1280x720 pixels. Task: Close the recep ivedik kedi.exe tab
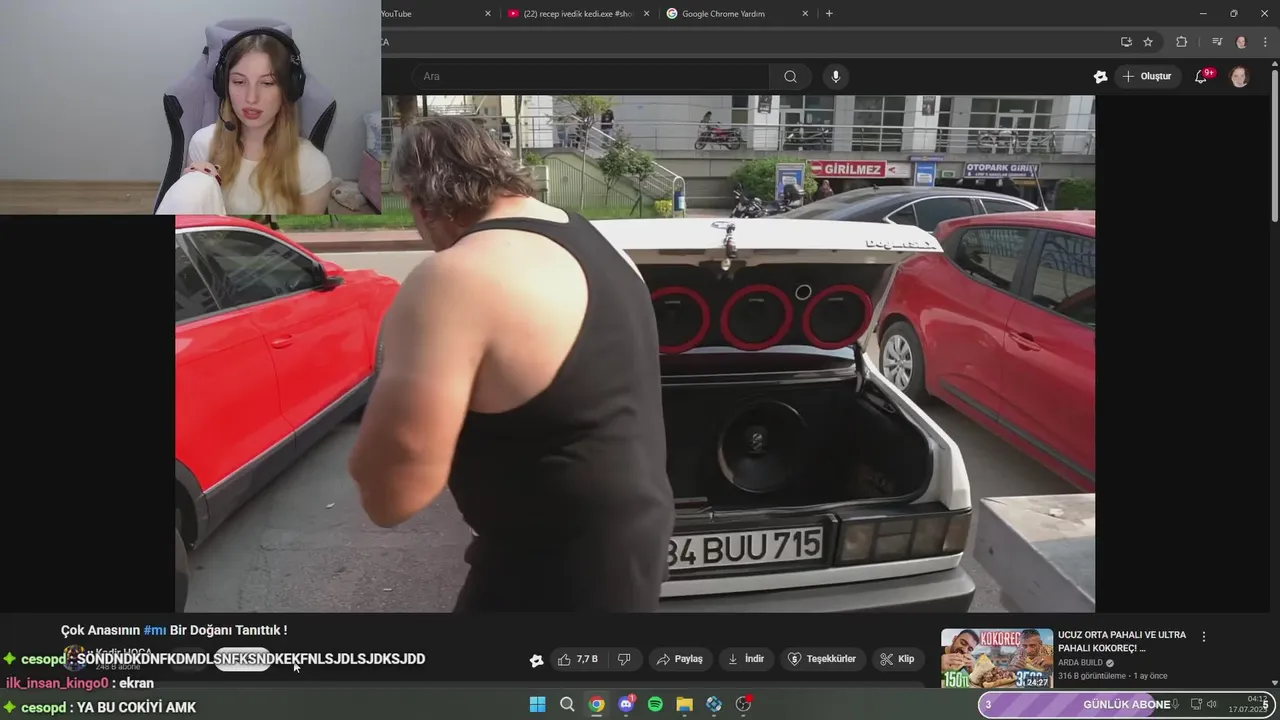(646, 14)
